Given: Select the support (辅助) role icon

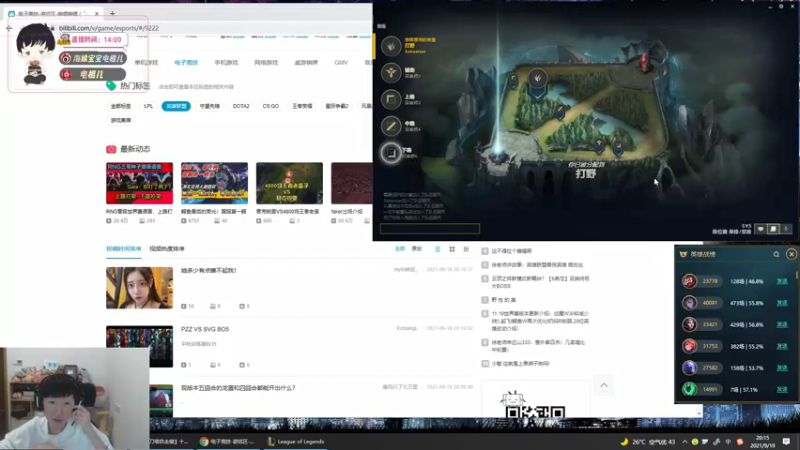Looking at the screenshot, I should click(x=391, y=73).
